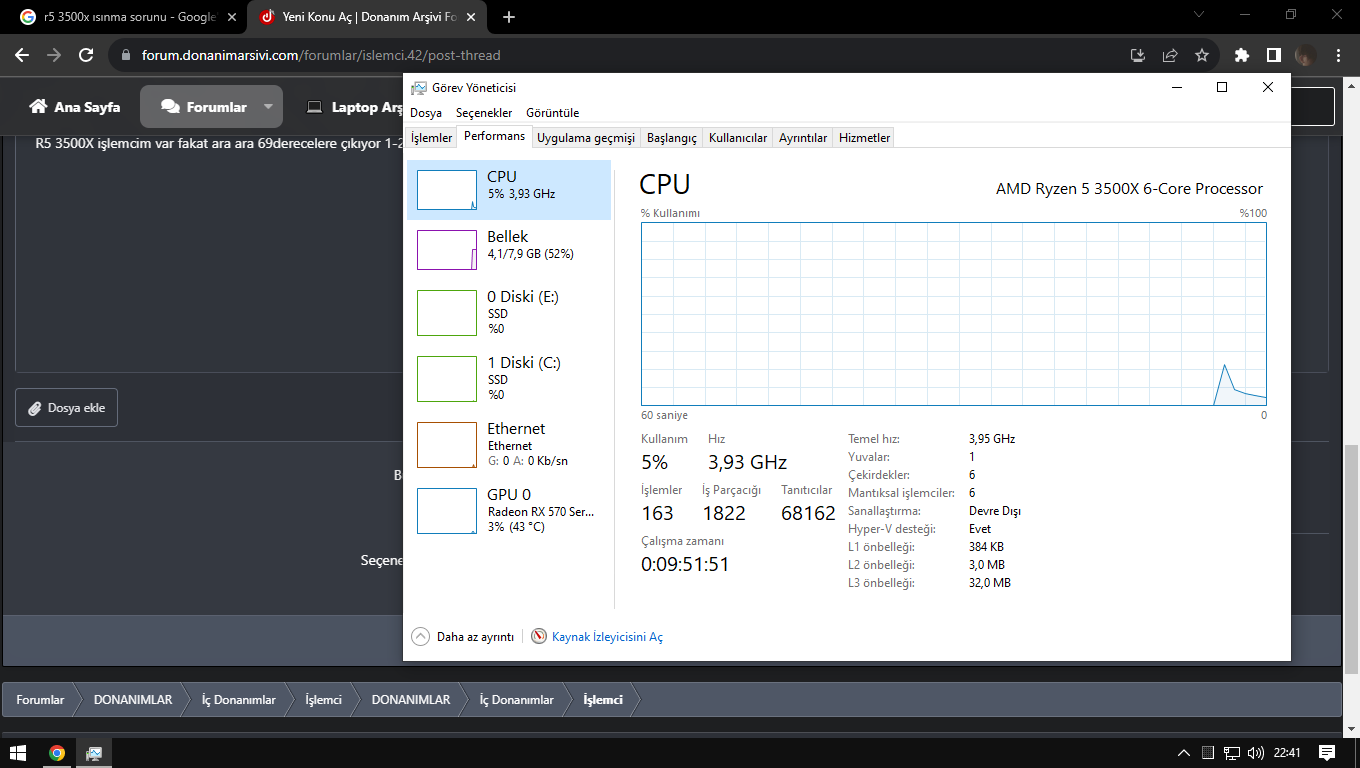Viewport: 1360px width, 768px height.
Task: Click the install page icon in address bar
Action: click(1138, 55)
